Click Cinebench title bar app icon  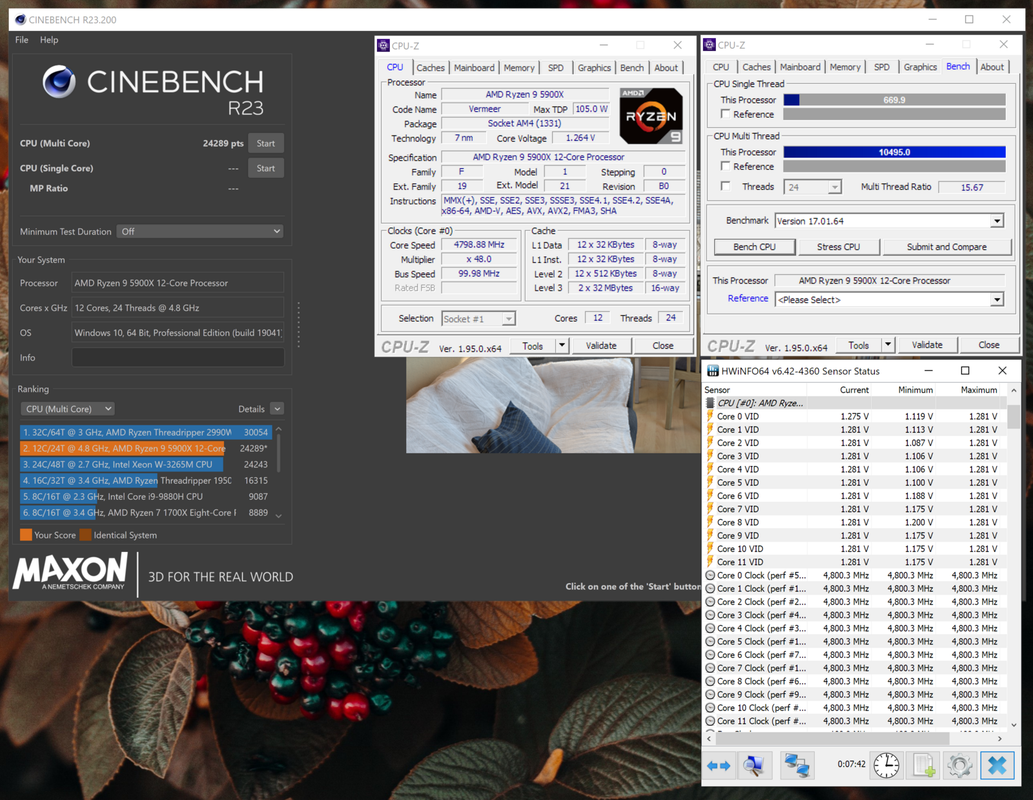(20, 20)
